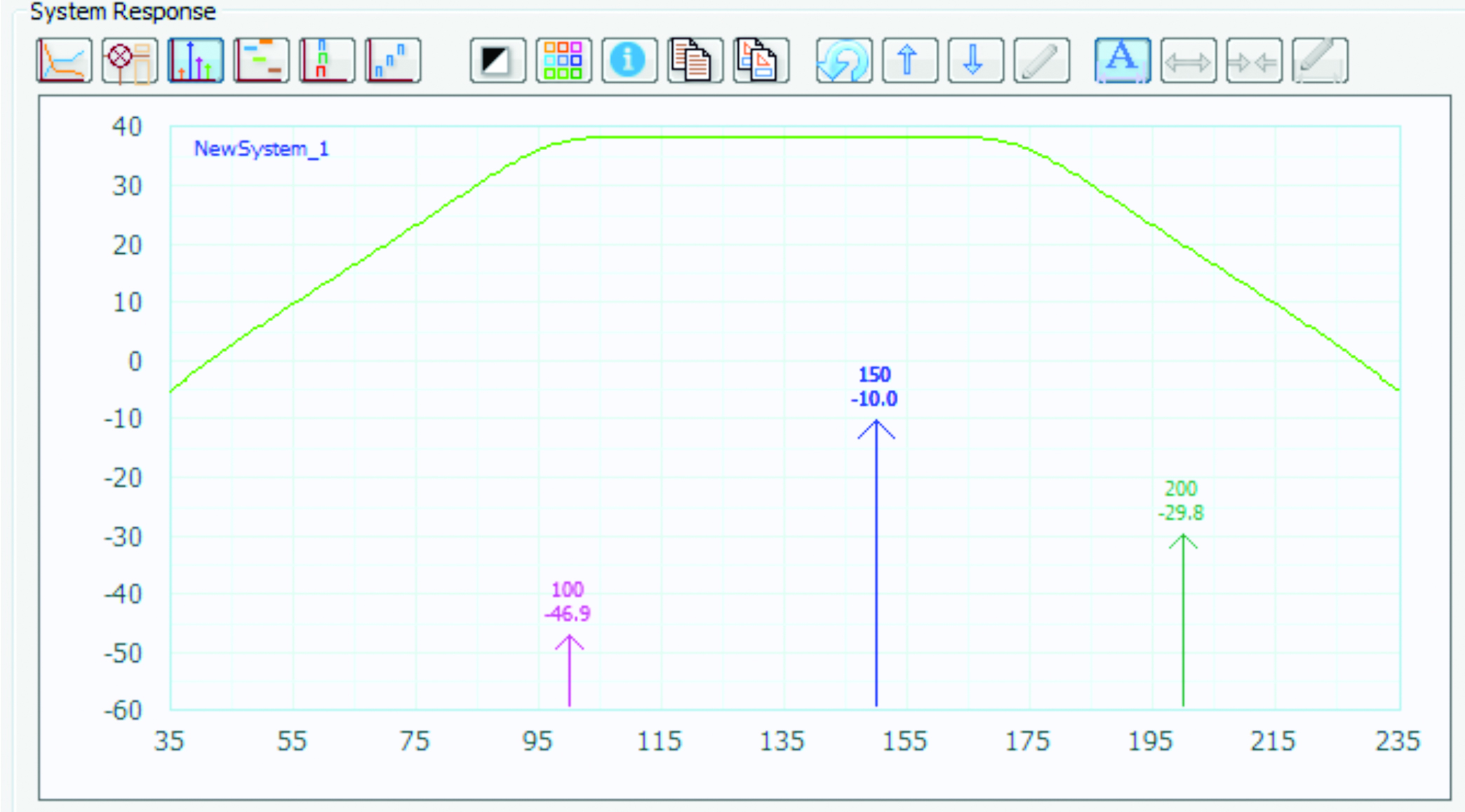Toggle the spectrum arrows plot view

[196, 61]
